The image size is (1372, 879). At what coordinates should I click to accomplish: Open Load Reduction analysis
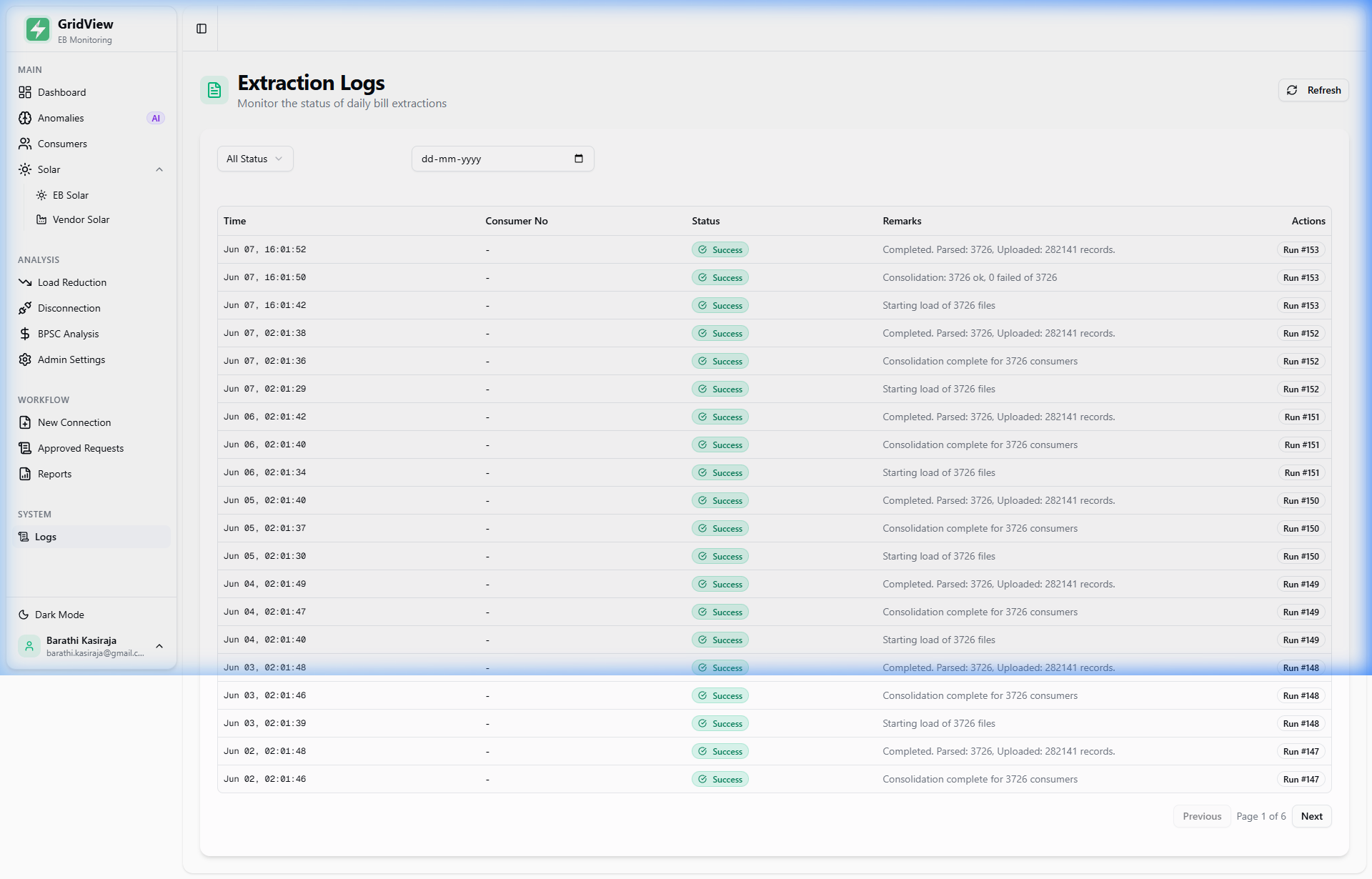91,282
